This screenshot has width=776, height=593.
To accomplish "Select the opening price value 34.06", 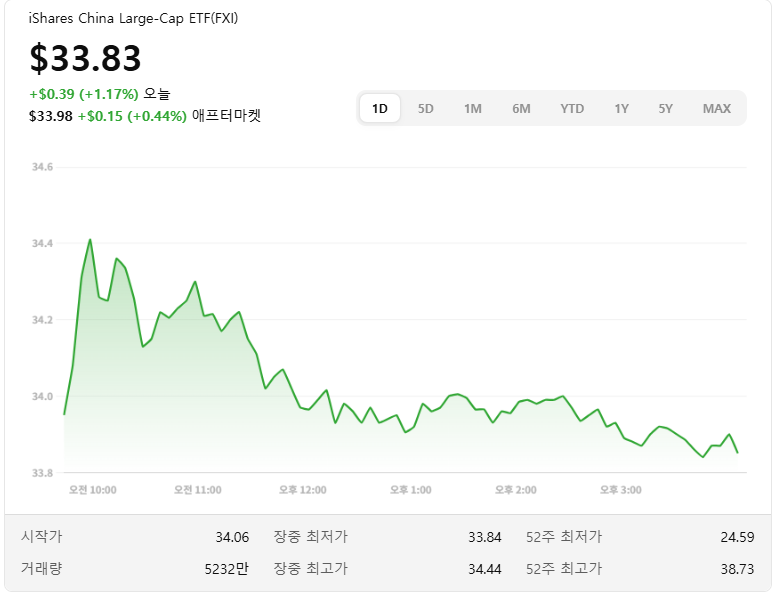I will tap(232, 537).
